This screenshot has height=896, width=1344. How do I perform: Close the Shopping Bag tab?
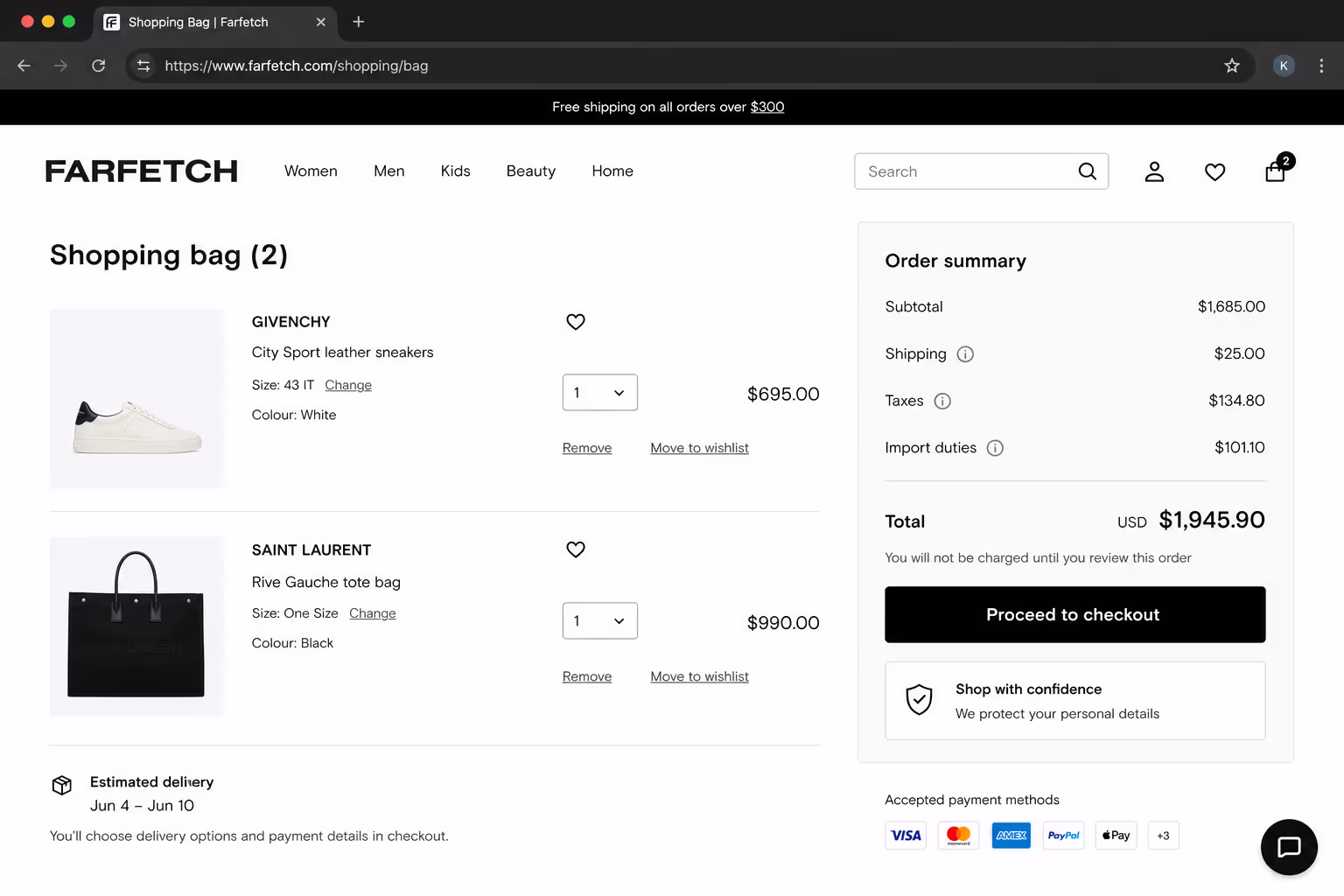point(321,22)
